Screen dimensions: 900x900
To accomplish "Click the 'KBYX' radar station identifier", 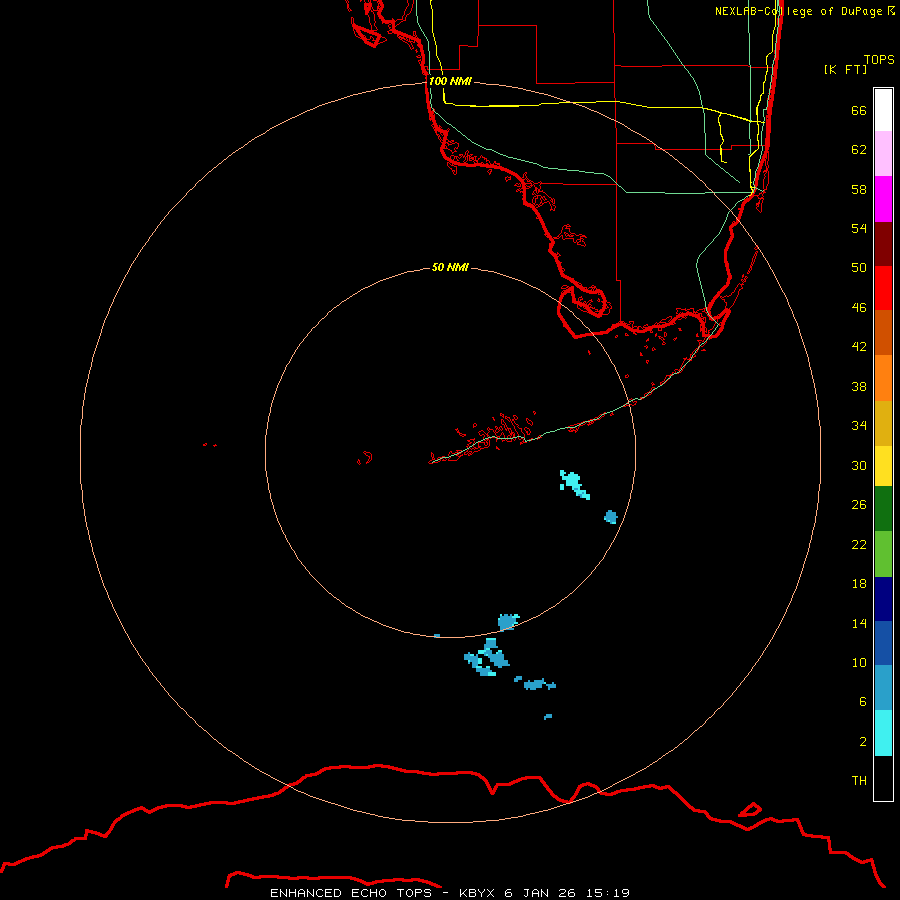I will 476,893.
